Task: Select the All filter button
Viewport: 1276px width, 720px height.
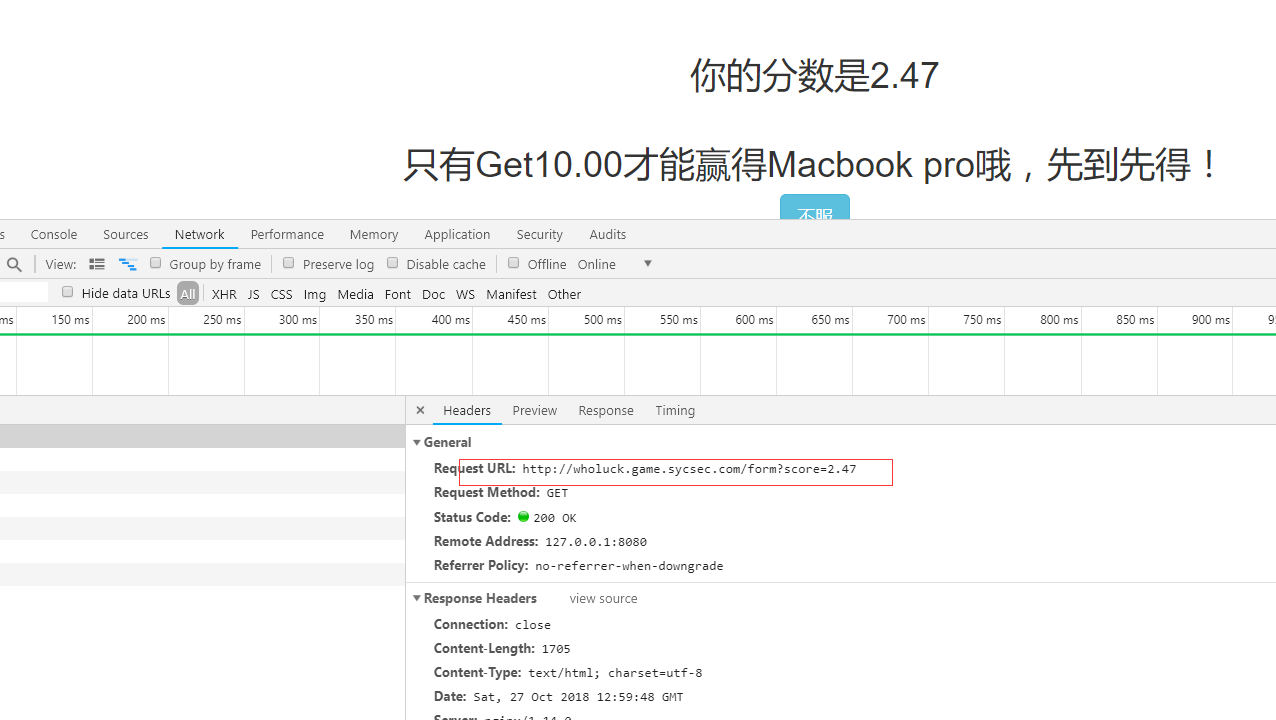Action: pyautogui.click(x=188, y=293)
